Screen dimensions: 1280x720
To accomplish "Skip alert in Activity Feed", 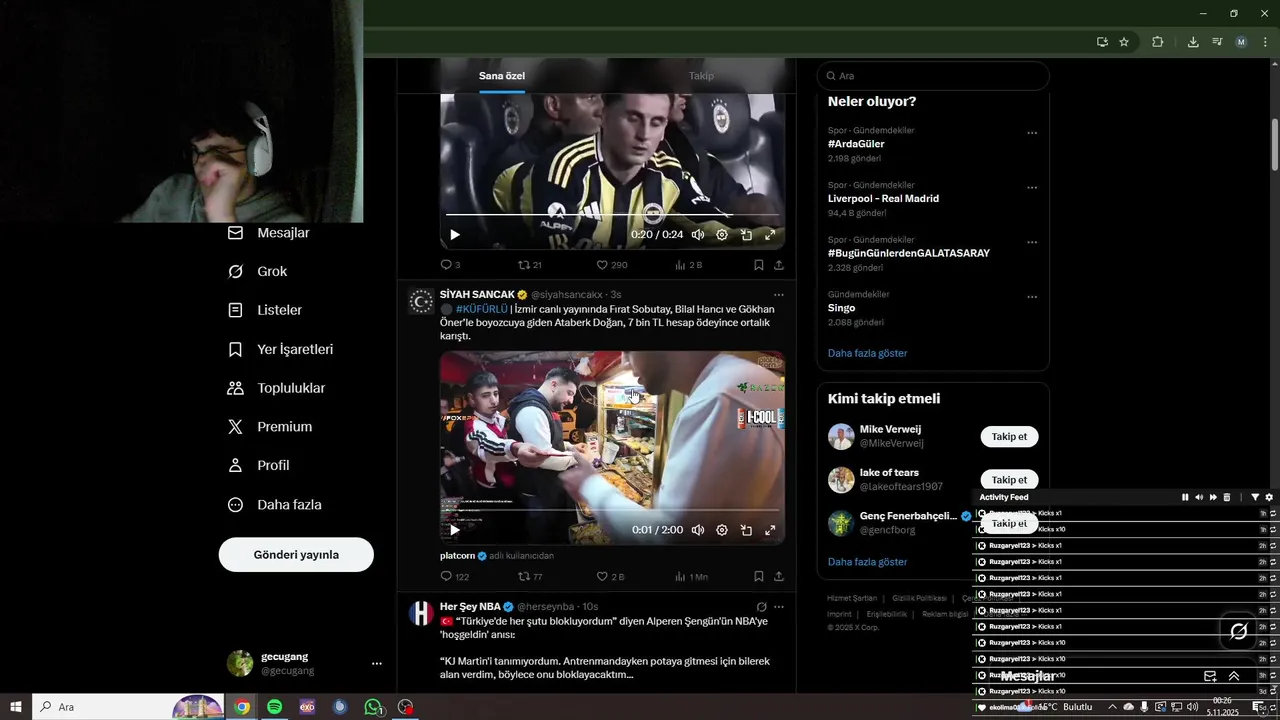I will coord(1213,497).
